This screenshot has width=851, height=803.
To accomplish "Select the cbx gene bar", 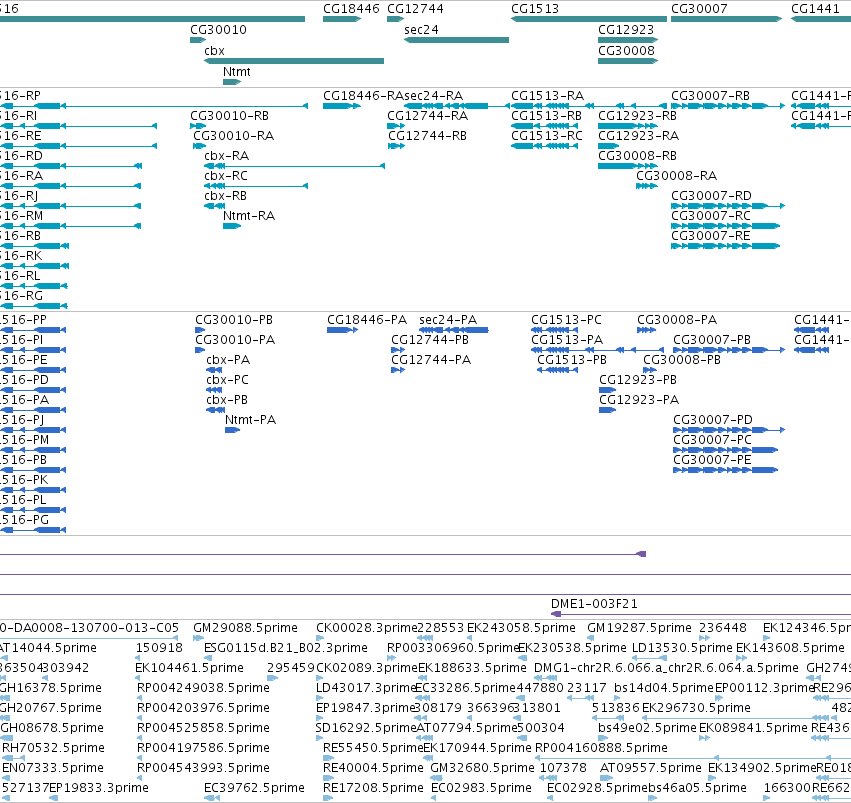I will point(294,61).
